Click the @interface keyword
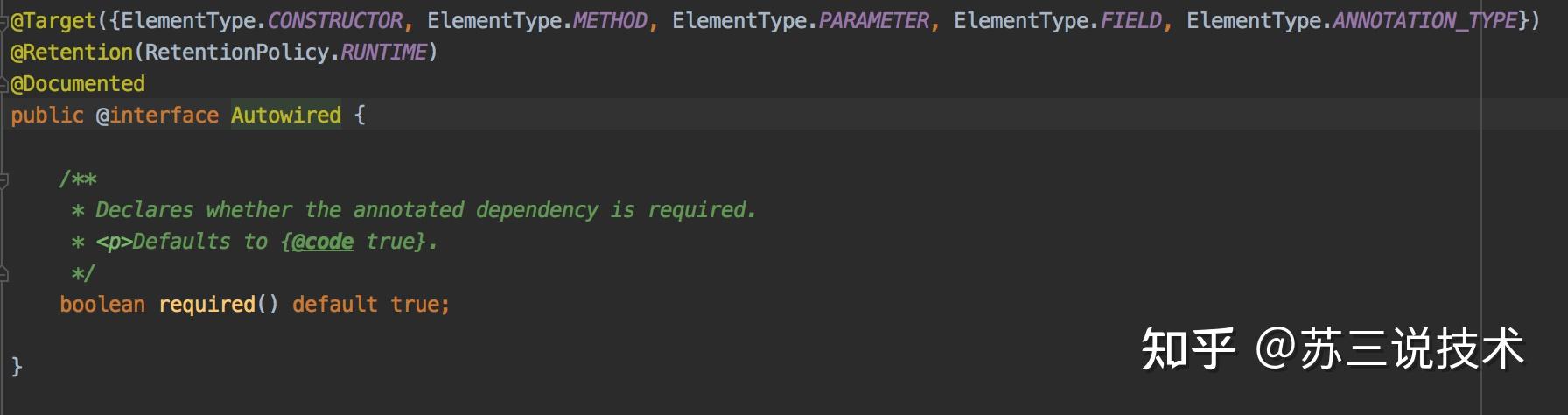The width and height of the screenshot is (1568, 415). click(x=157, y=116)
